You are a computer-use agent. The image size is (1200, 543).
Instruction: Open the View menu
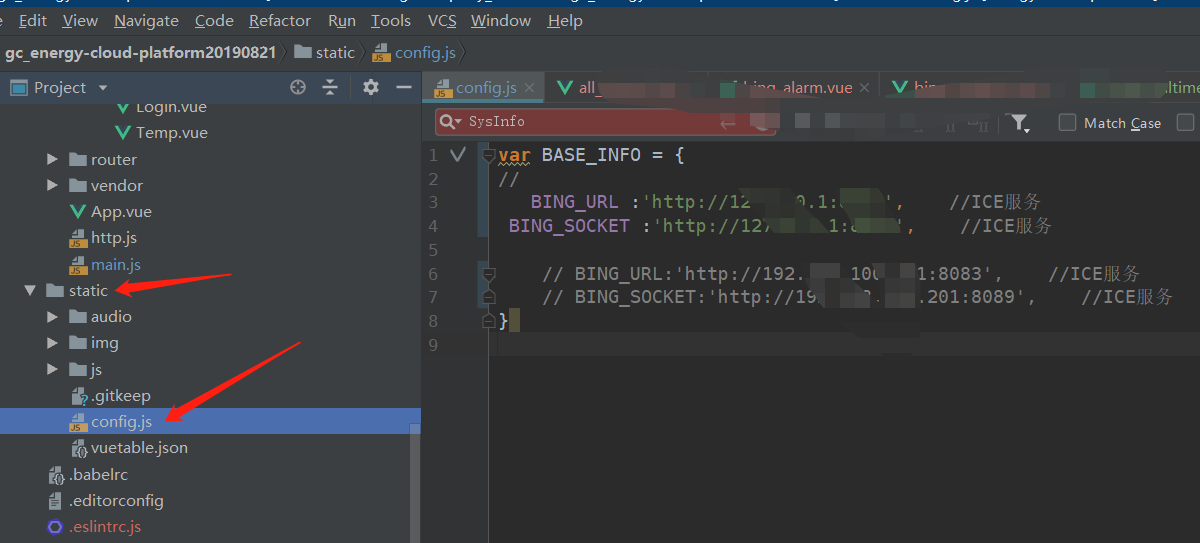click(80, 20)
